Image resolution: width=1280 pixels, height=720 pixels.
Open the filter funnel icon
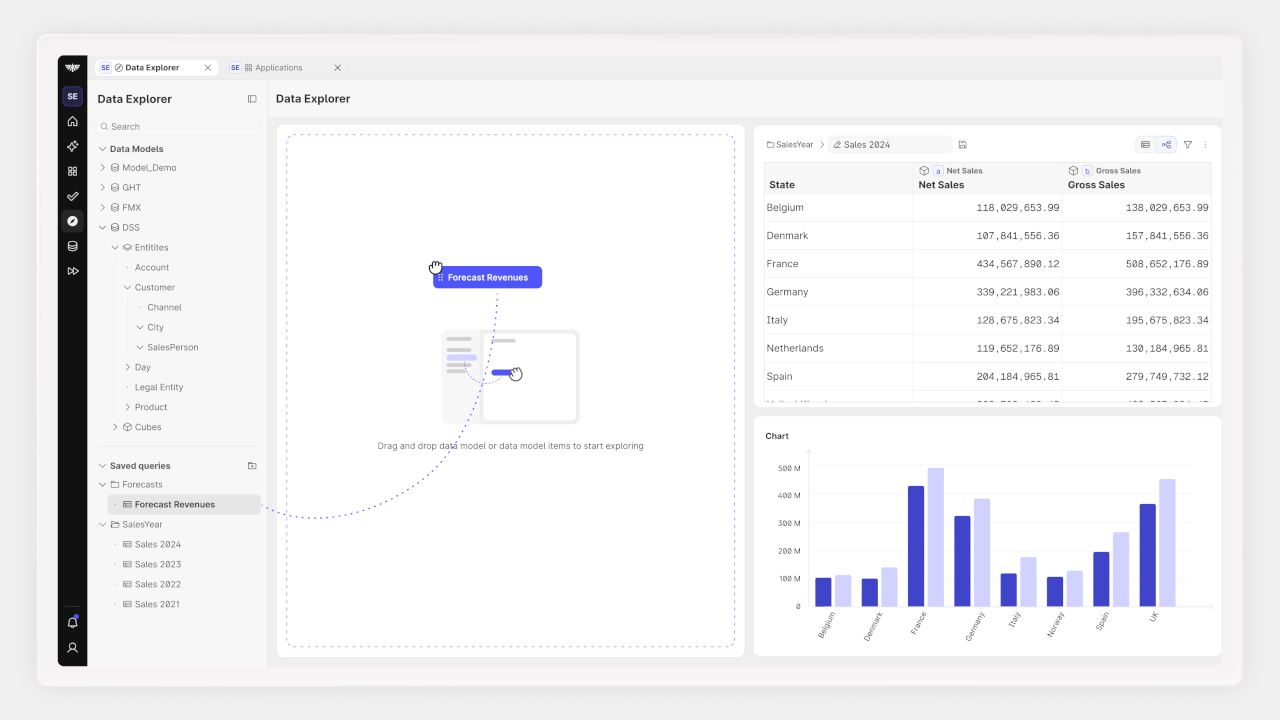point(1188,145)
